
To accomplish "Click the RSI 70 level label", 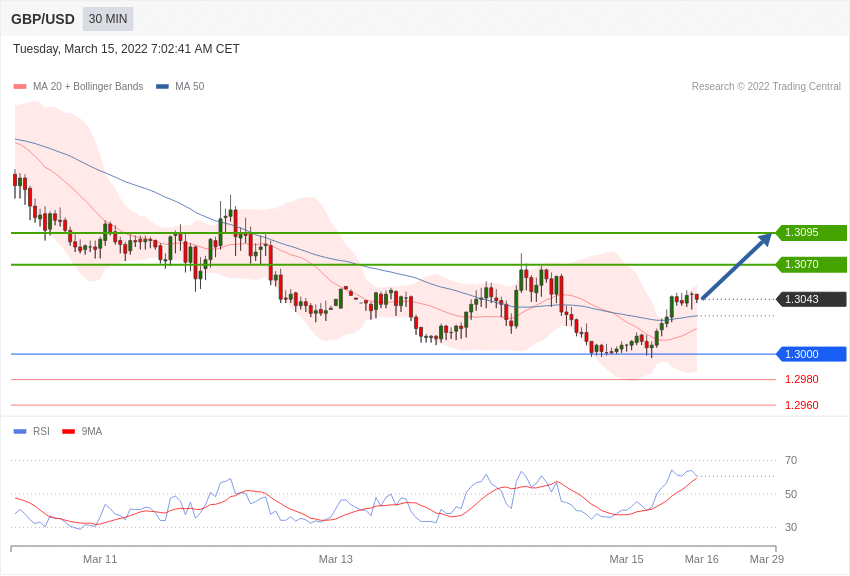I will click(791, 461).
